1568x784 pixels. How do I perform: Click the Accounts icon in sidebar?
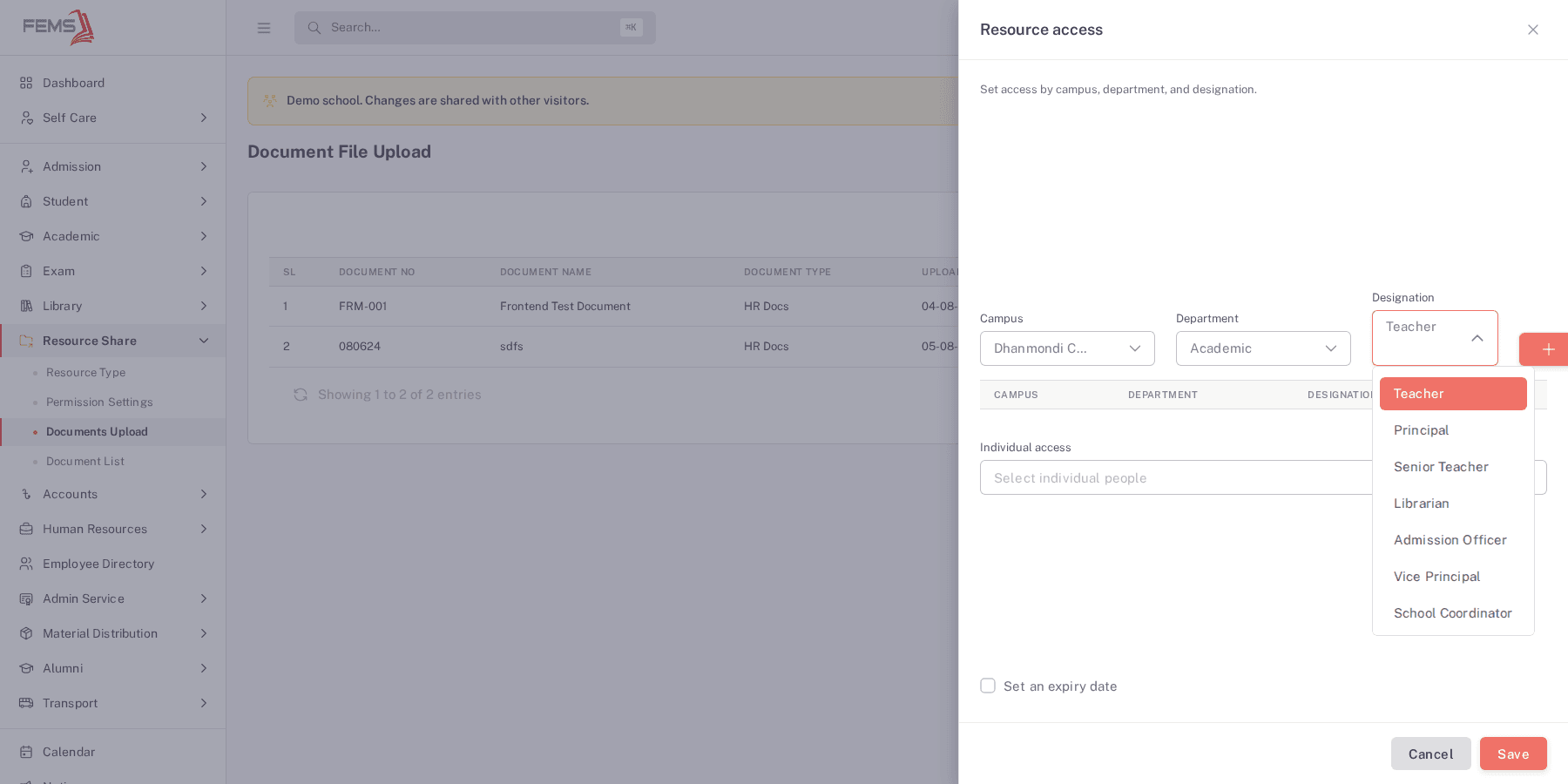tap(26, 494)
